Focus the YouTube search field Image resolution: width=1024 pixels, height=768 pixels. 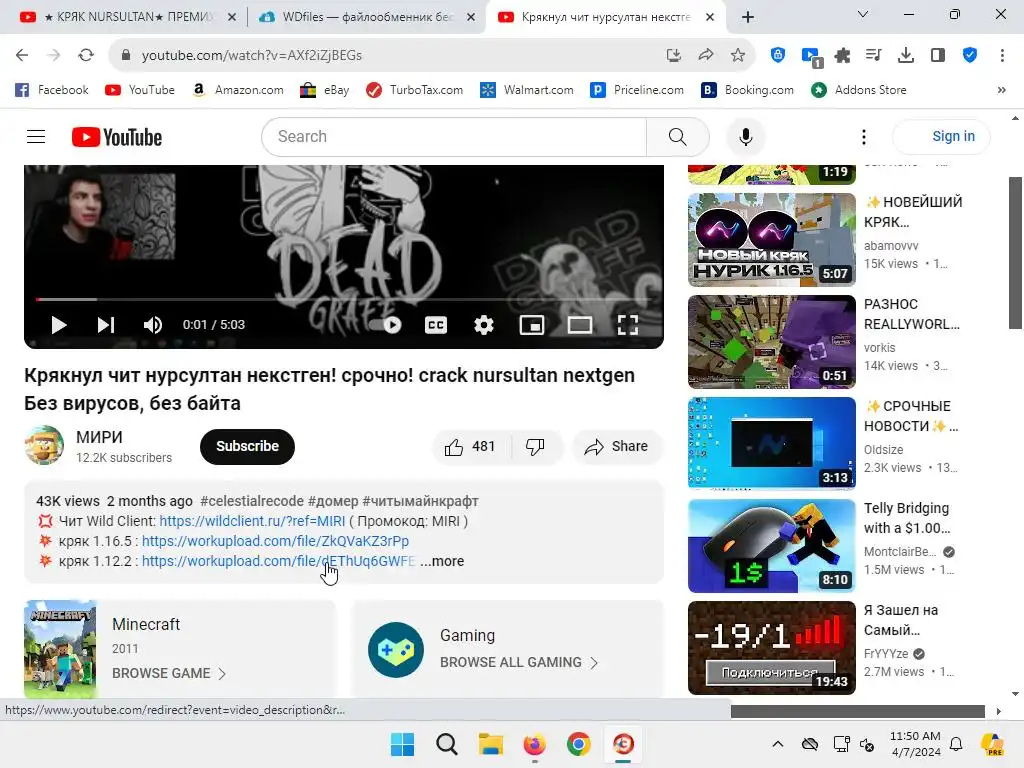pos(454,136)
